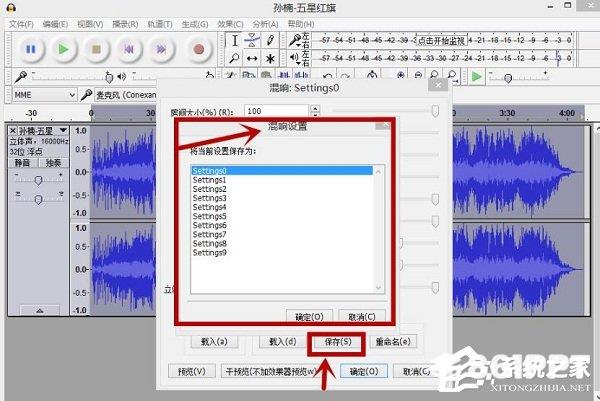The height and width of the screenshot is (401, 600).
Task: Open the 编辑(E) menu
Action: tap(55, 24)
